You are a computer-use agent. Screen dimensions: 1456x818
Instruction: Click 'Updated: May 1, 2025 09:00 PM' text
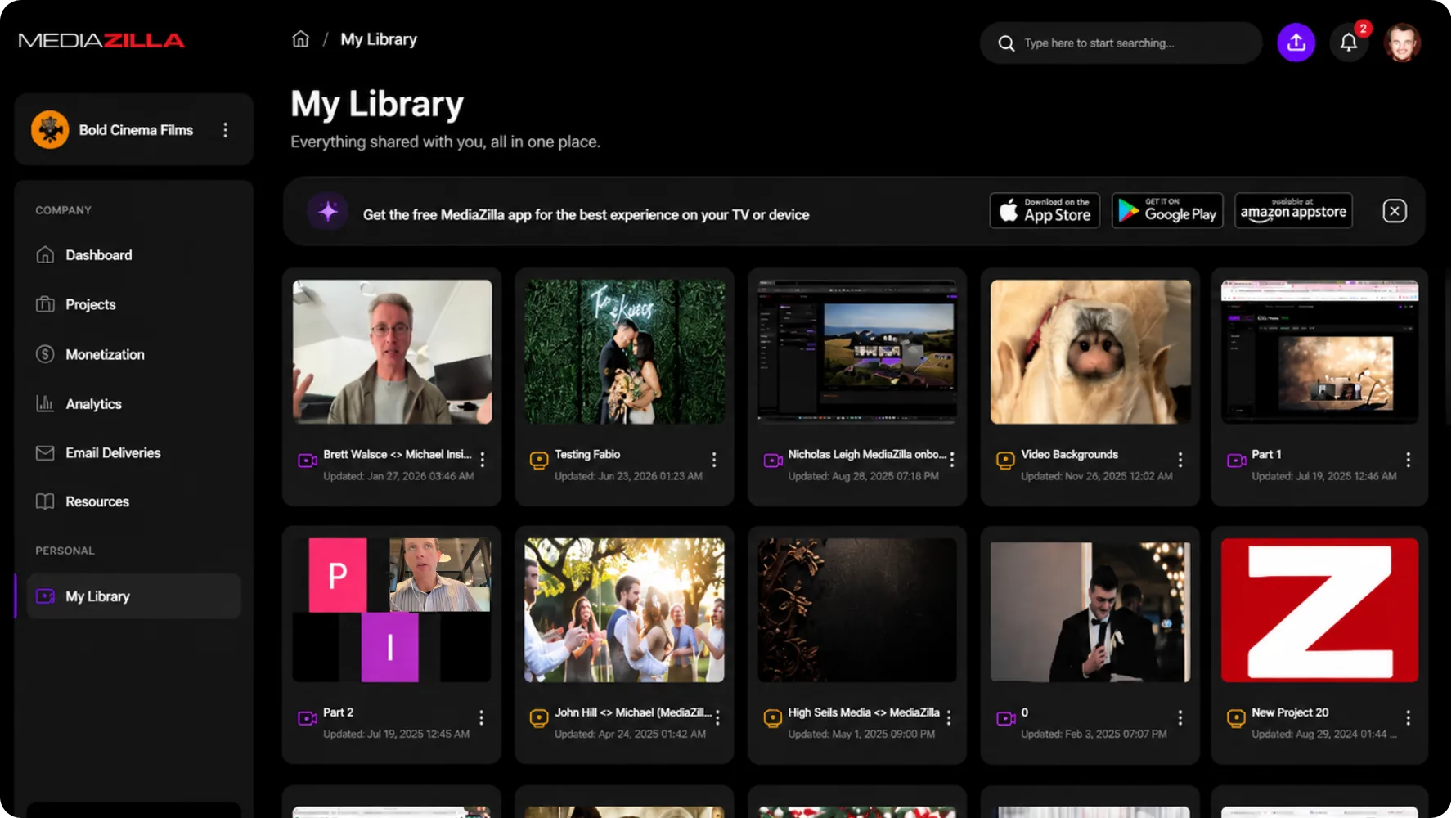tap(861, 735)
